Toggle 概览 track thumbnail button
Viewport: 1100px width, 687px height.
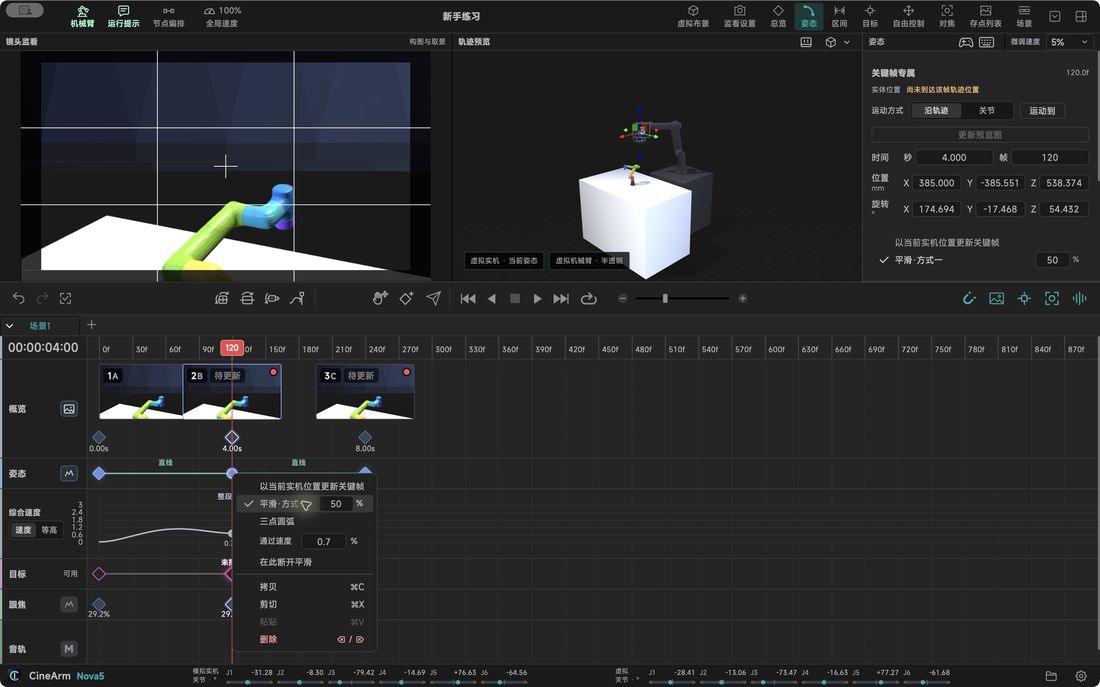click(69, 408)
